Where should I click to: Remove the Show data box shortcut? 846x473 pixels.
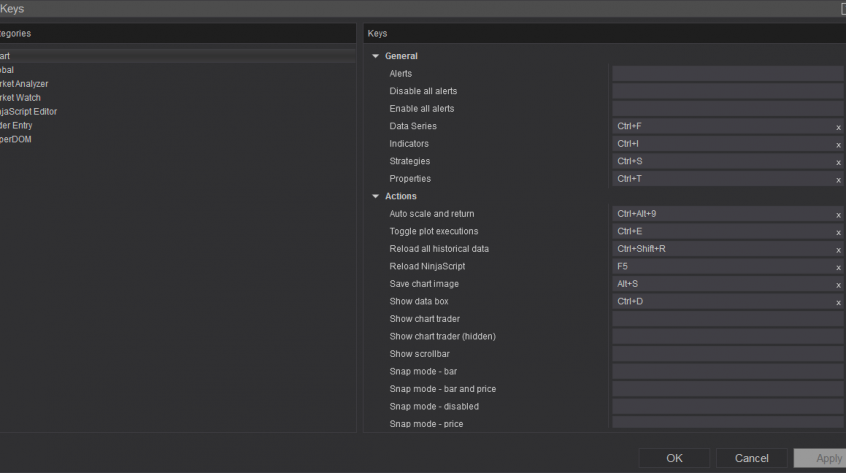[838, 302]
